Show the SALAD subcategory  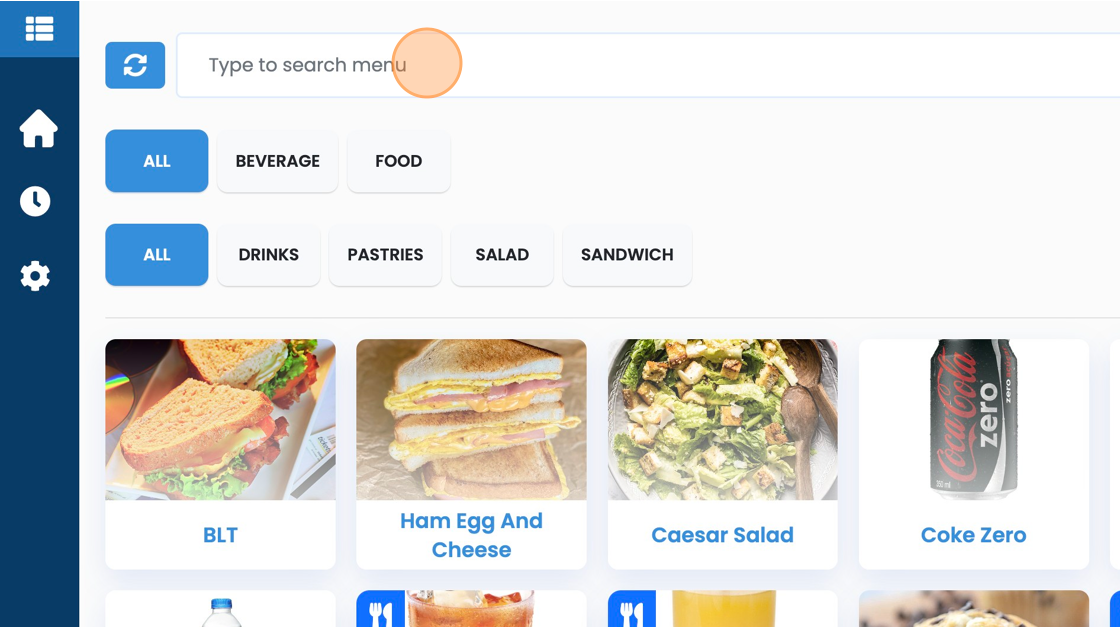(502, 255)
